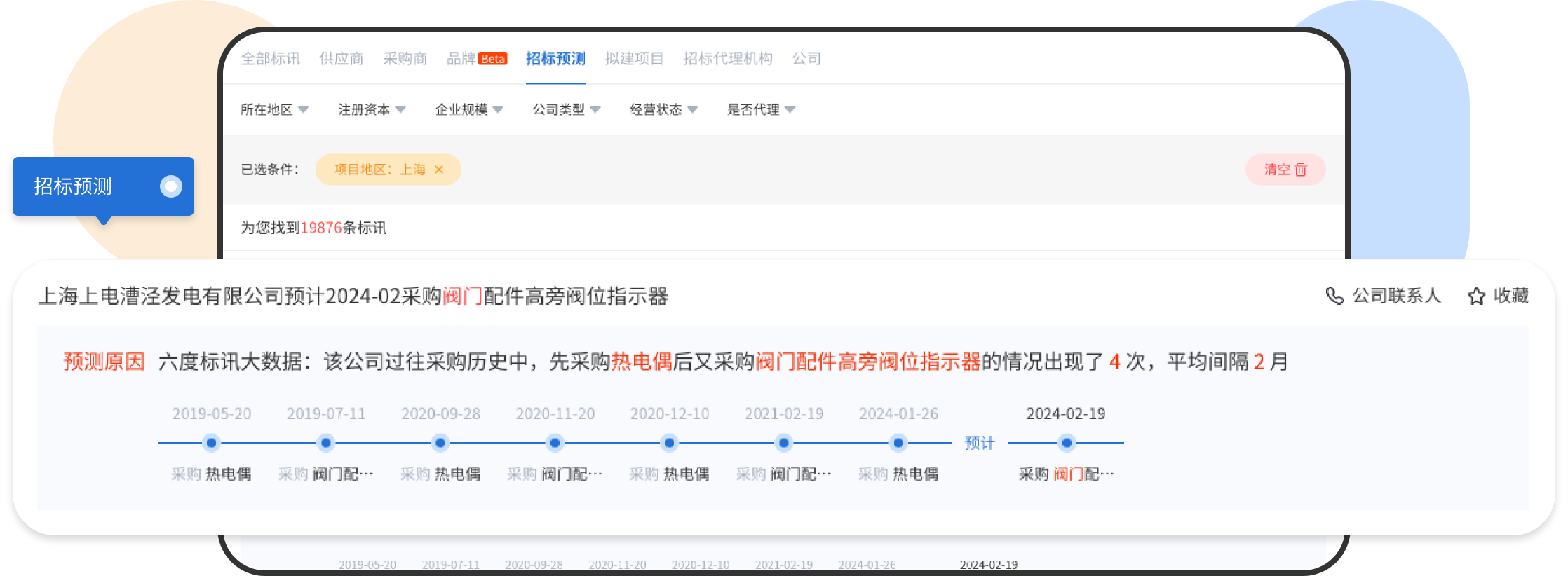The image size is (1568, 576).
Task: Select the 2019-07-11 timeline point
Action: (325, 443)
